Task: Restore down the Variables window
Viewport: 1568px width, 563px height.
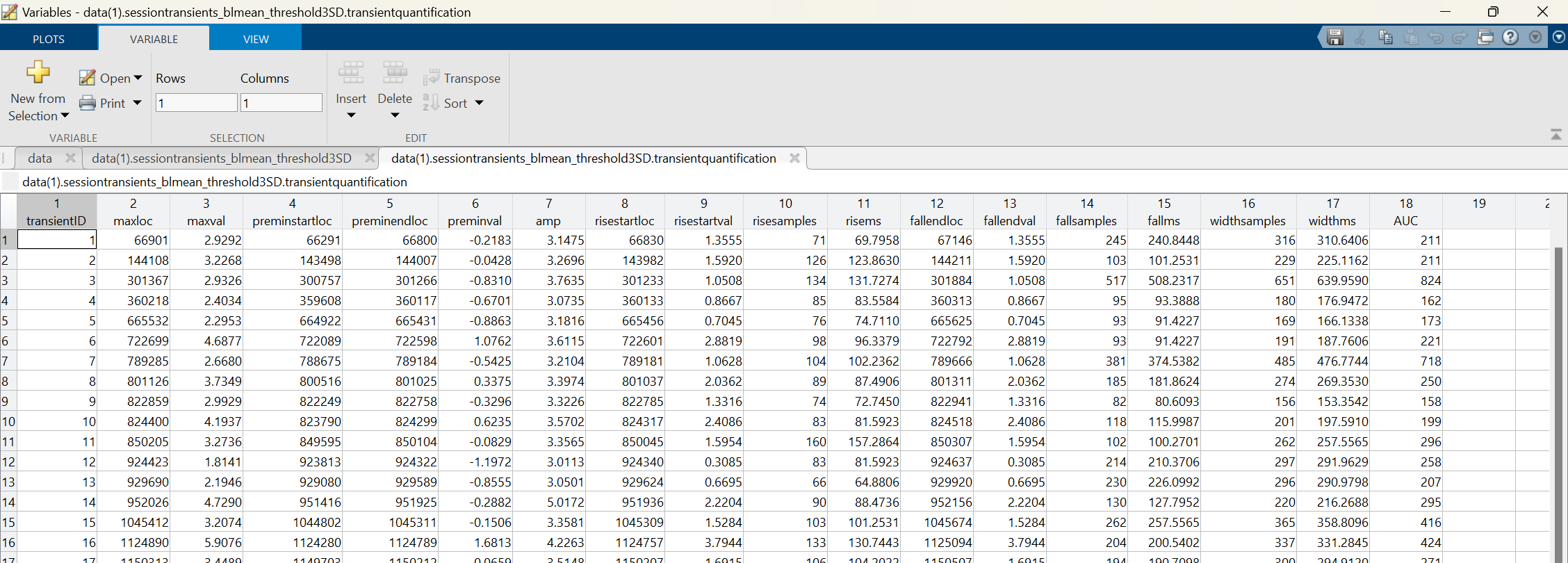Action: pyautogui.click(x=1493, y=12)
